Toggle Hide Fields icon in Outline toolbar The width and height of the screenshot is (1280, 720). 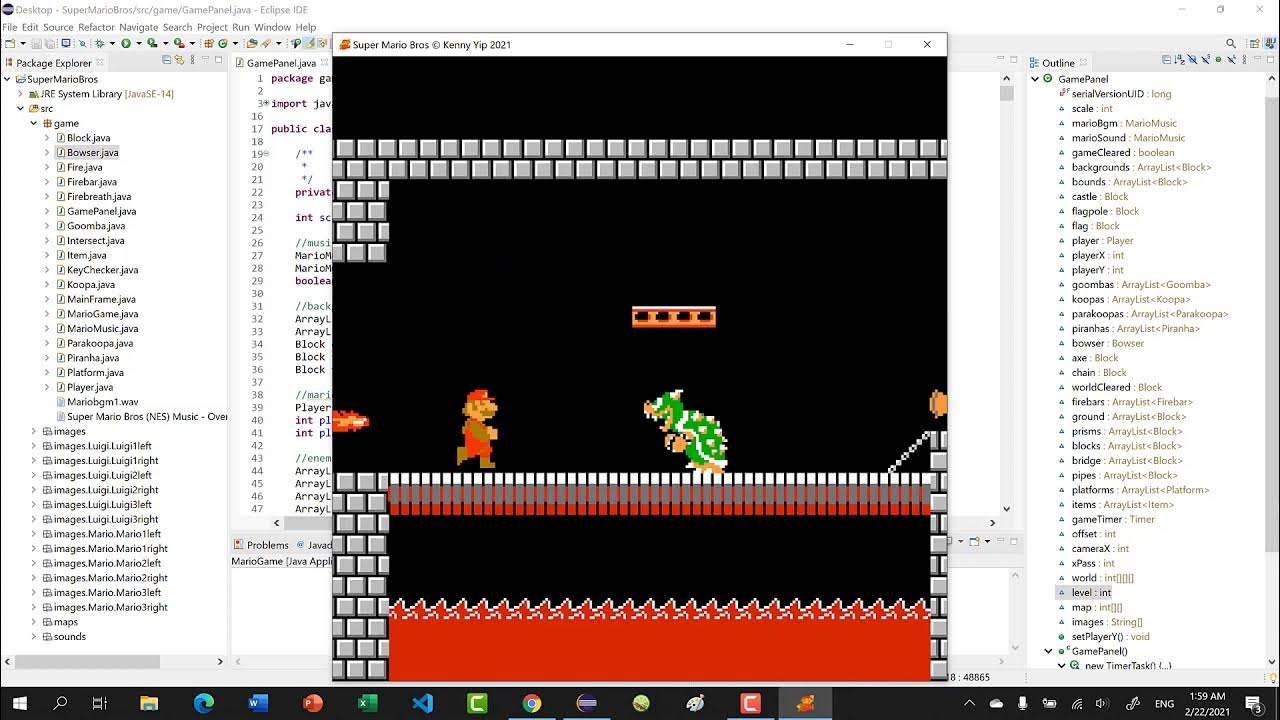click(x=1192, y=60)
